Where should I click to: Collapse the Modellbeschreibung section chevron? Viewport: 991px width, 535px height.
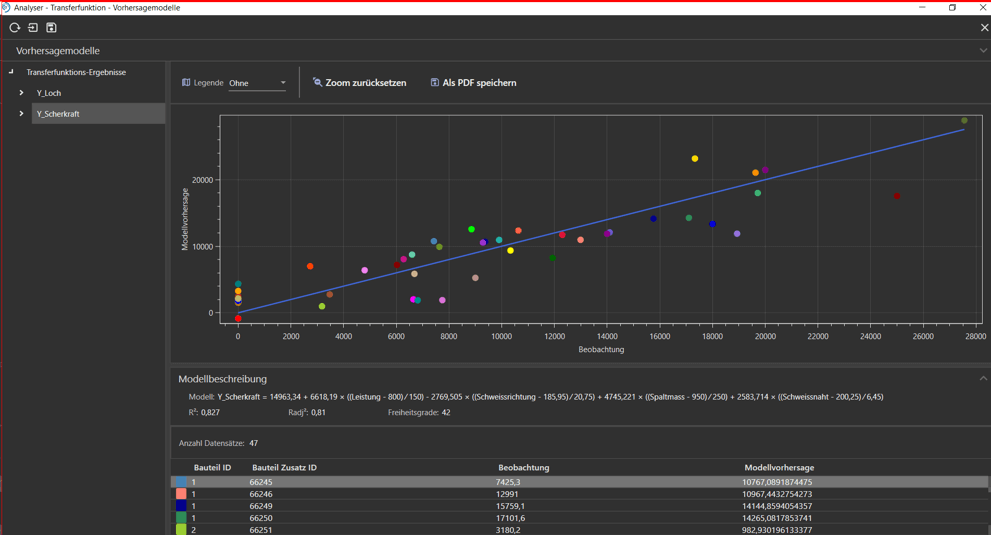tap(983, 379)
